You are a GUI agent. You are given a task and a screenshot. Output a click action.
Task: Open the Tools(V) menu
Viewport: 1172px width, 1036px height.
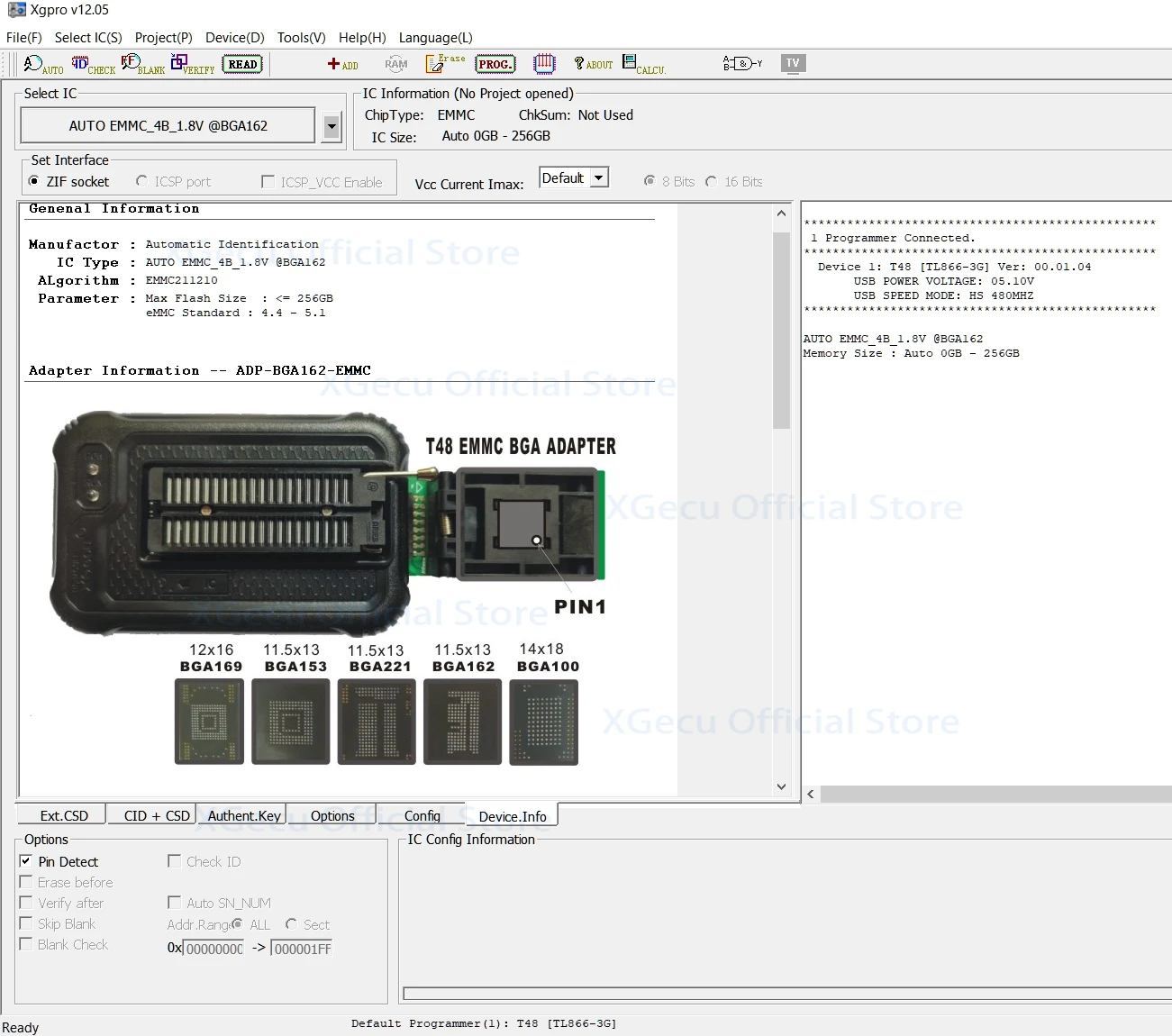[x=301, y=38]
